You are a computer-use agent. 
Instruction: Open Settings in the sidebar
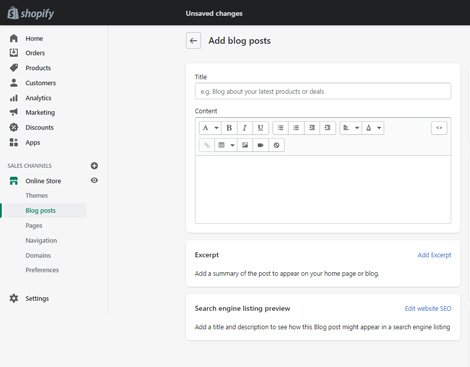37,298
